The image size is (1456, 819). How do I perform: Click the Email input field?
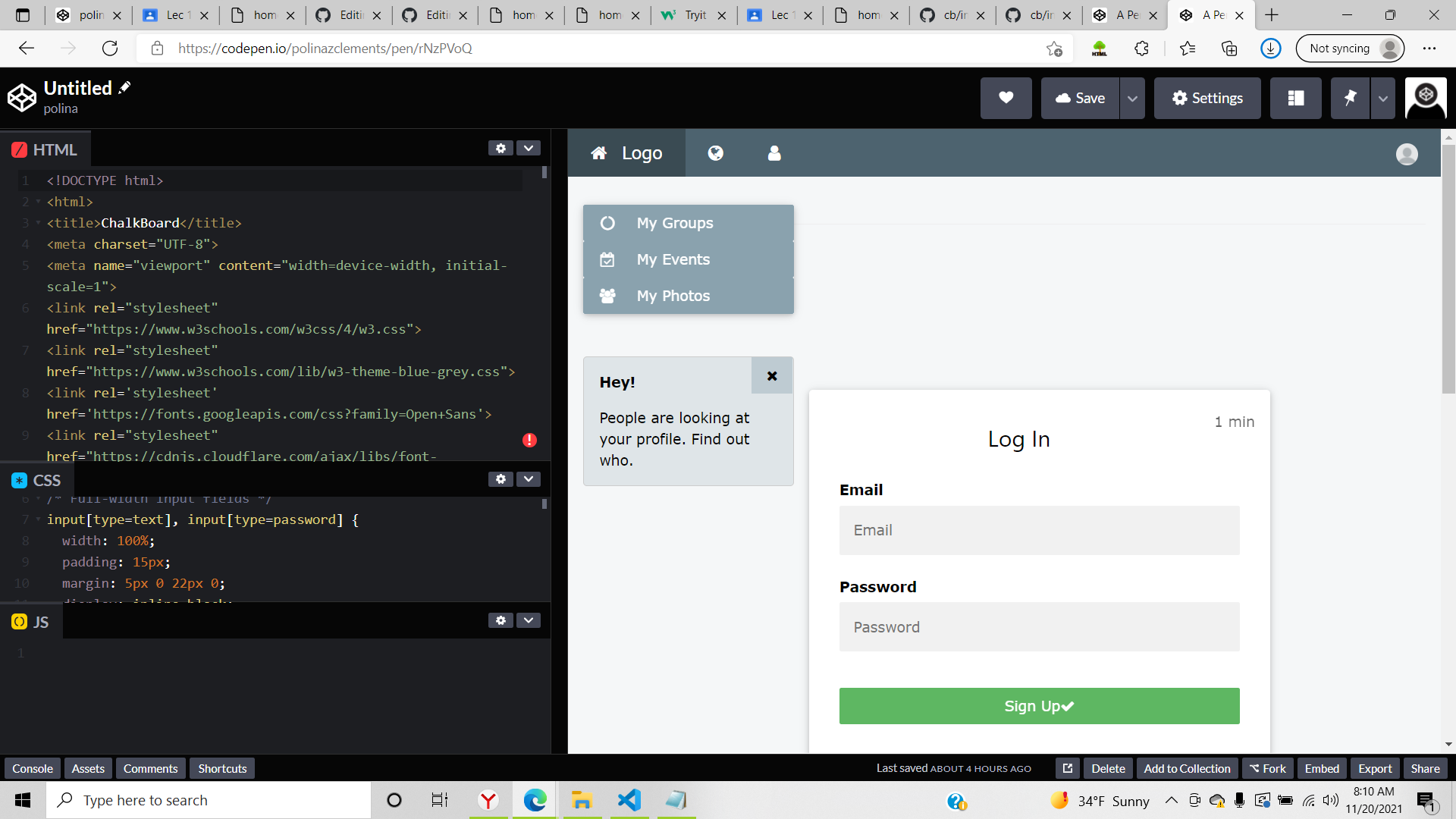click(x=1039, y=530)
